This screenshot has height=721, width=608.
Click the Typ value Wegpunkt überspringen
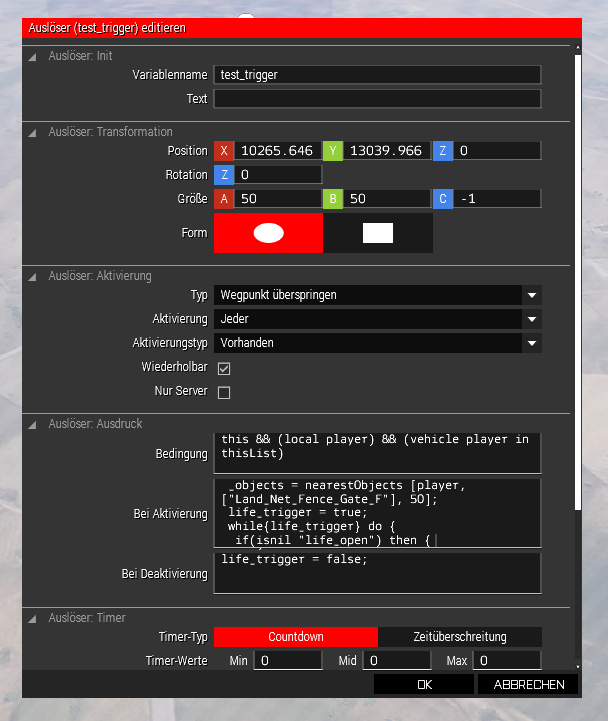pyautogui.click(x=279, y=295)
